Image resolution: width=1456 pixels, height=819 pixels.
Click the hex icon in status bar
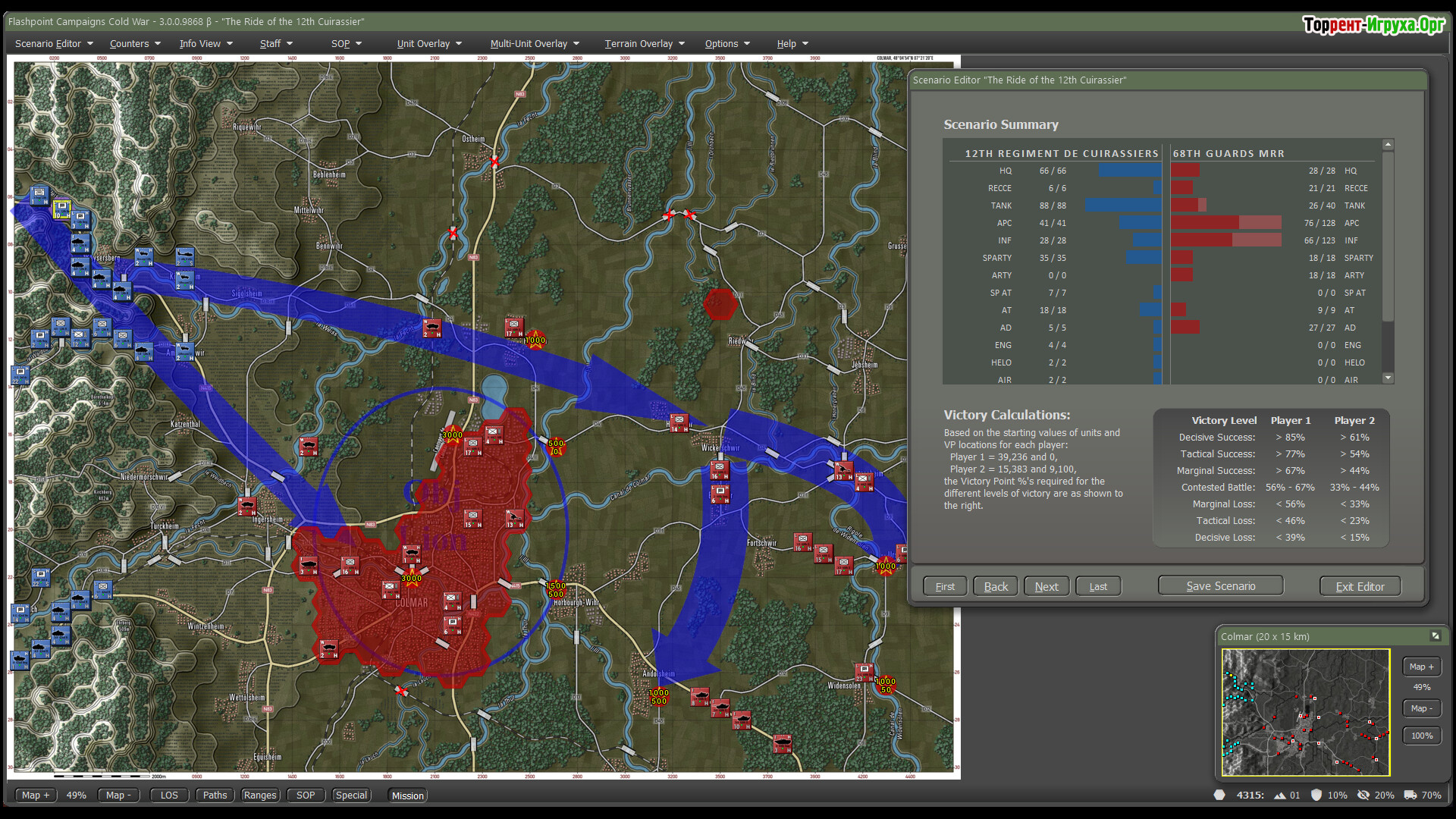coord(1219,795)
